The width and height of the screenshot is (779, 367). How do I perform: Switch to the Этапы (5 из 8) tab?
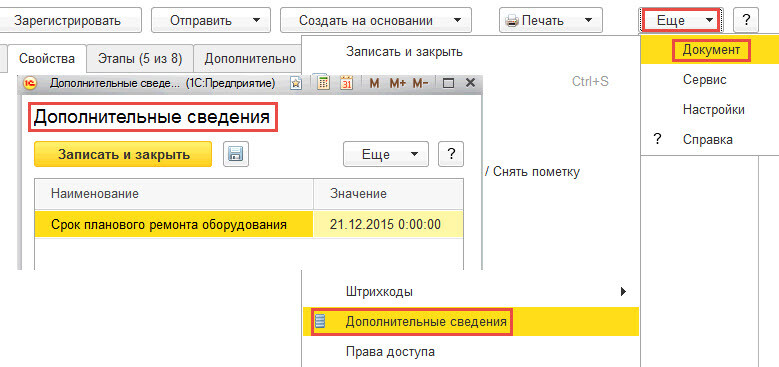140,59
